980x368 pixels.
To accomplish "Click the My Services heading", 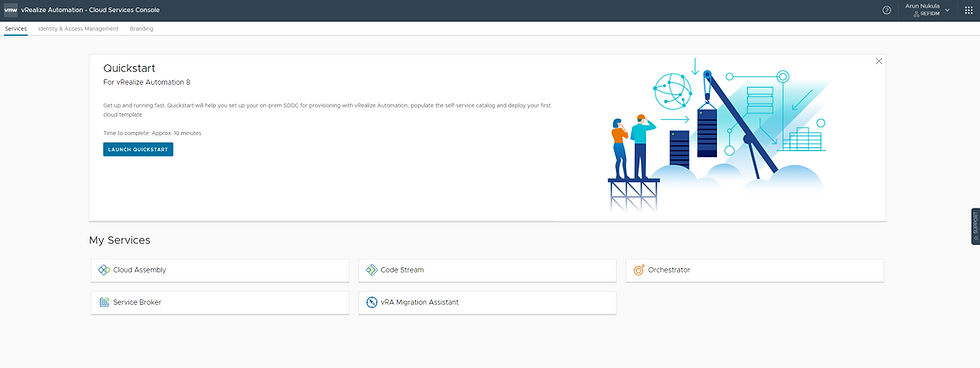I will point(119,240).
